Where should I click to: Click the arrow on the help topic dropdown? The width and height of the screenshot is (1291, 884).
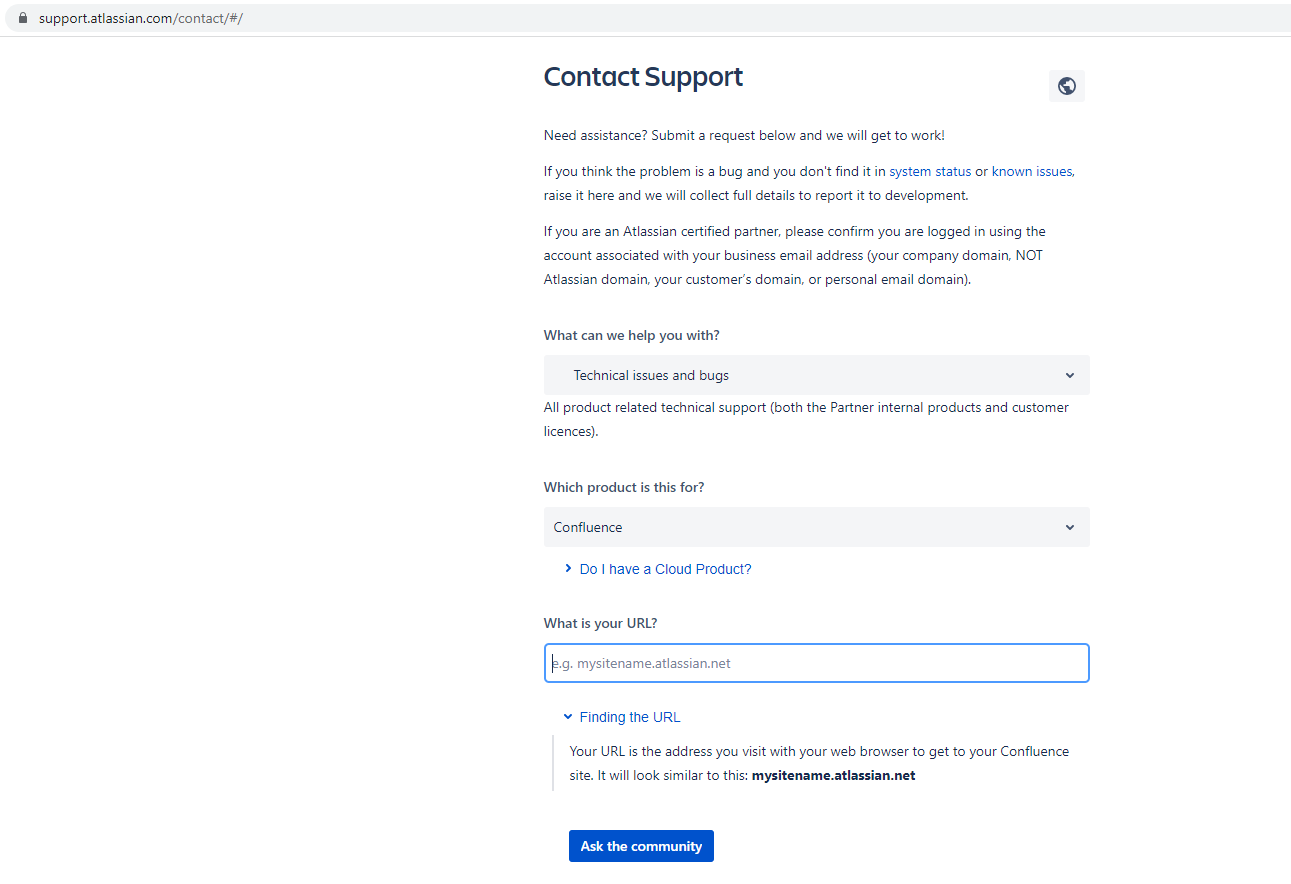point(1069,375)
